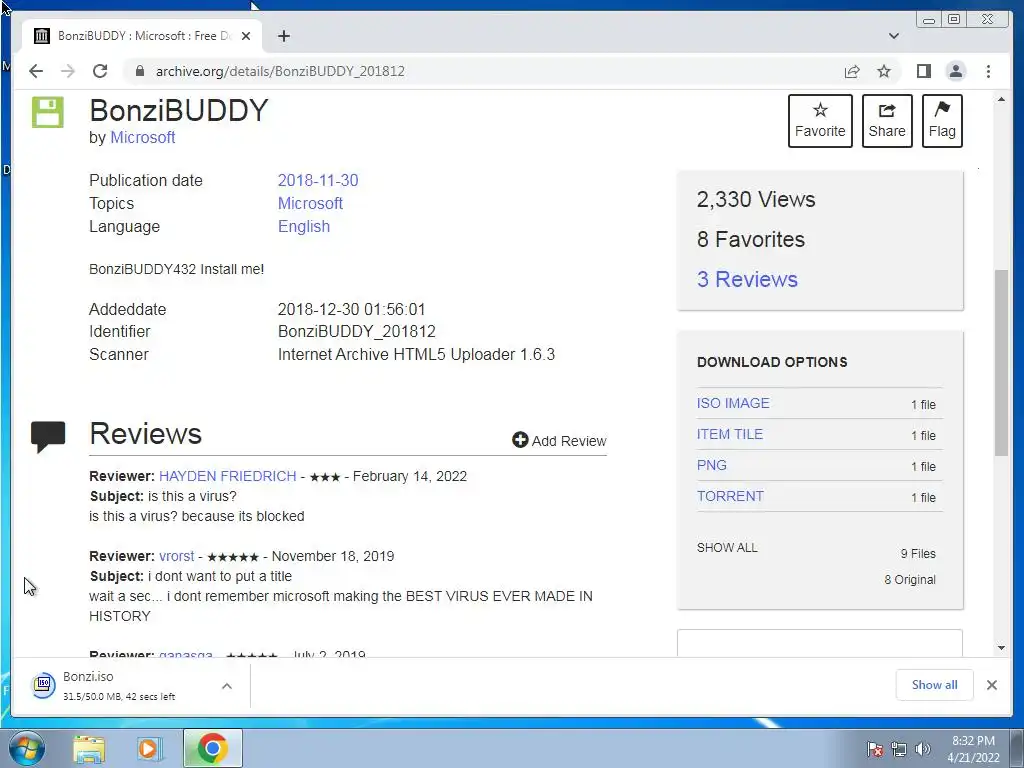The width and height of the screenshot is (1024, 768).
Task: Open a new tab with plus button
Action: pos(283,36)
